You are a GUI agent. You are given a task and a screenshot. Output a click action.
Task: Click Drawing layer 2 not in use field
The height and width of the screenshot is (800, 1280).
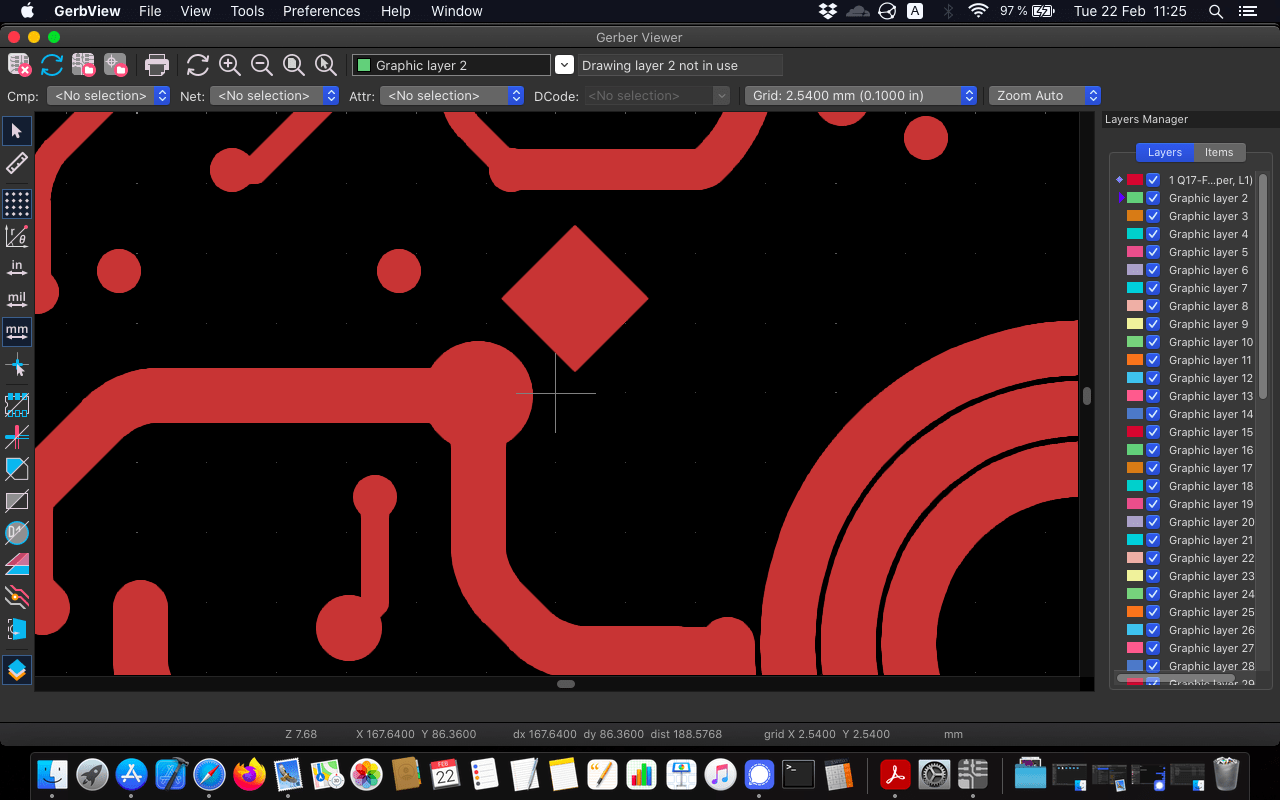click(x=680, y=65)
